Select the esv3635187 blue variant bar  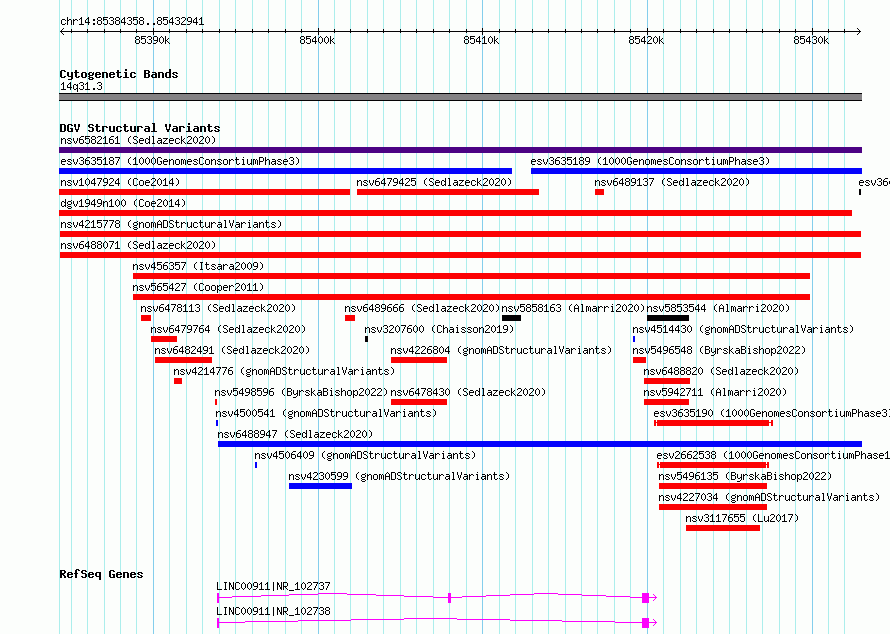click(286, 171)
